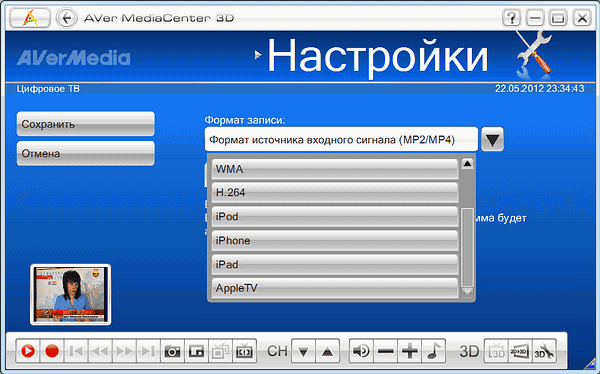600x374 pixels.
Task: Open multi-channel preview TV icon
Action: tap(221, 351)
